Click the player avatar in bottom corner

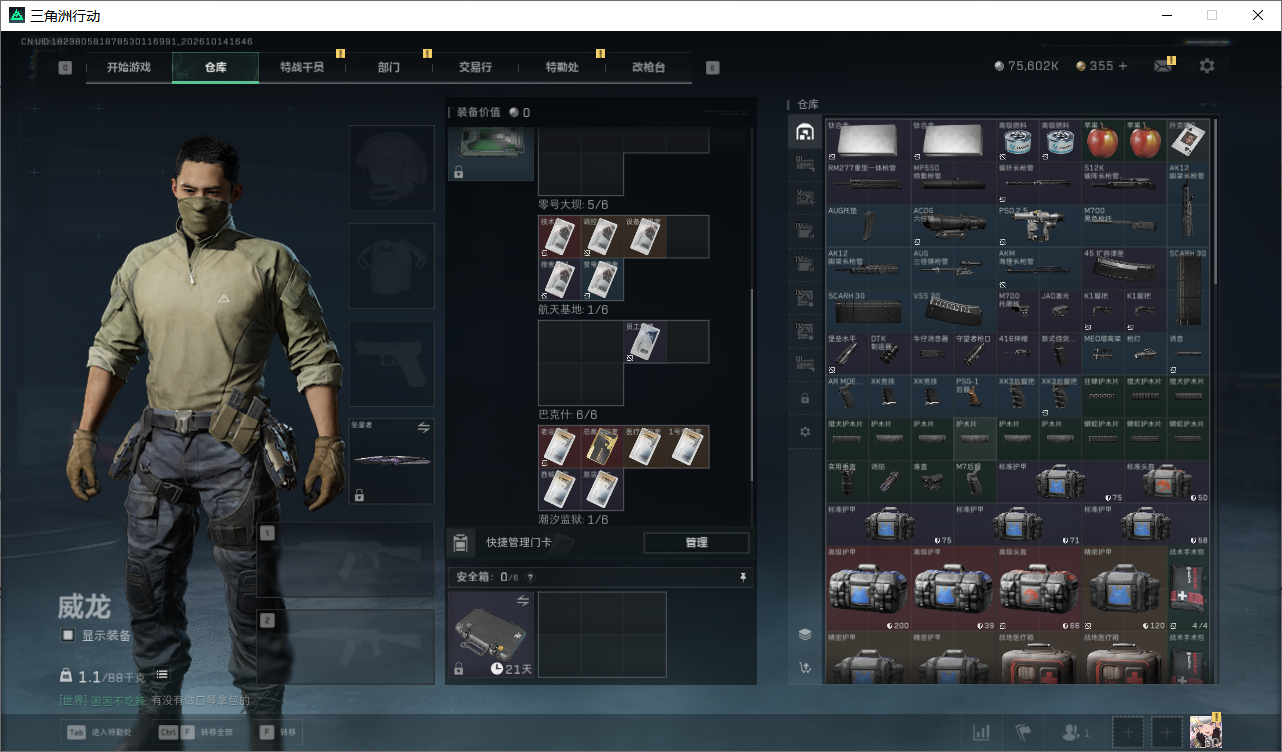pyautogui.click(x=1205, y=732)
